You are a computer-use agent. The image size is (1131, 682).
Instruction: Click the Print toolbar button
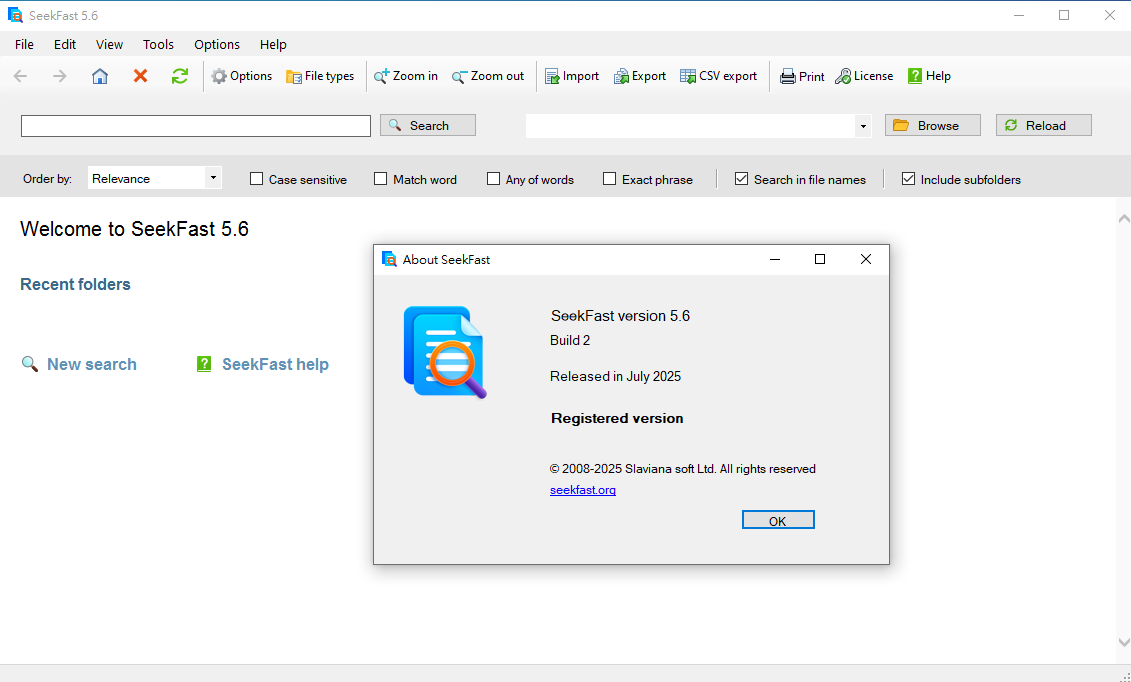[801, 76]
